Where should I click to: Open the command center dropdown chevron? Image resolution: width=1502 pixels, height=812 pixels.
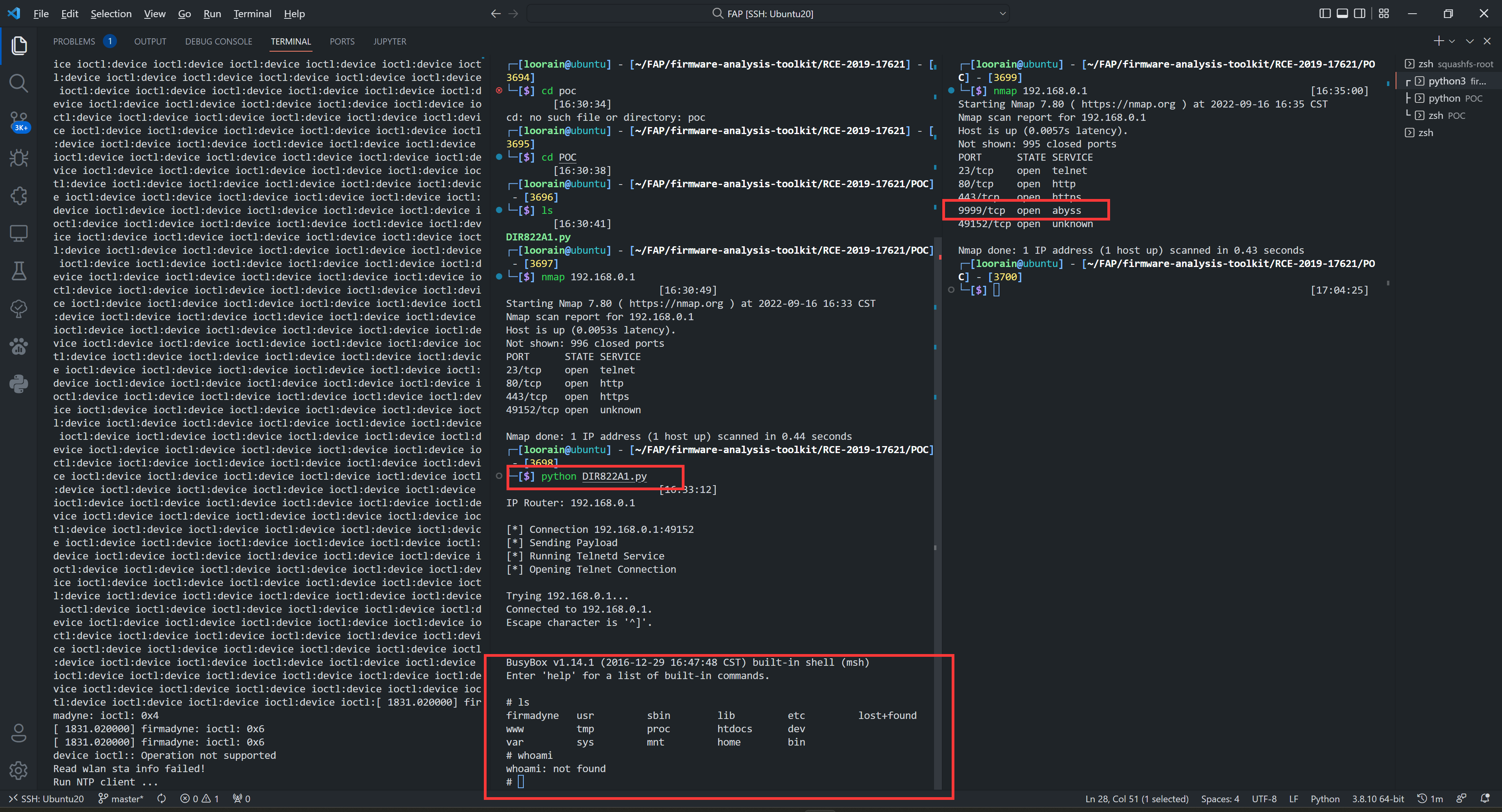click(x=1002, y=13)
